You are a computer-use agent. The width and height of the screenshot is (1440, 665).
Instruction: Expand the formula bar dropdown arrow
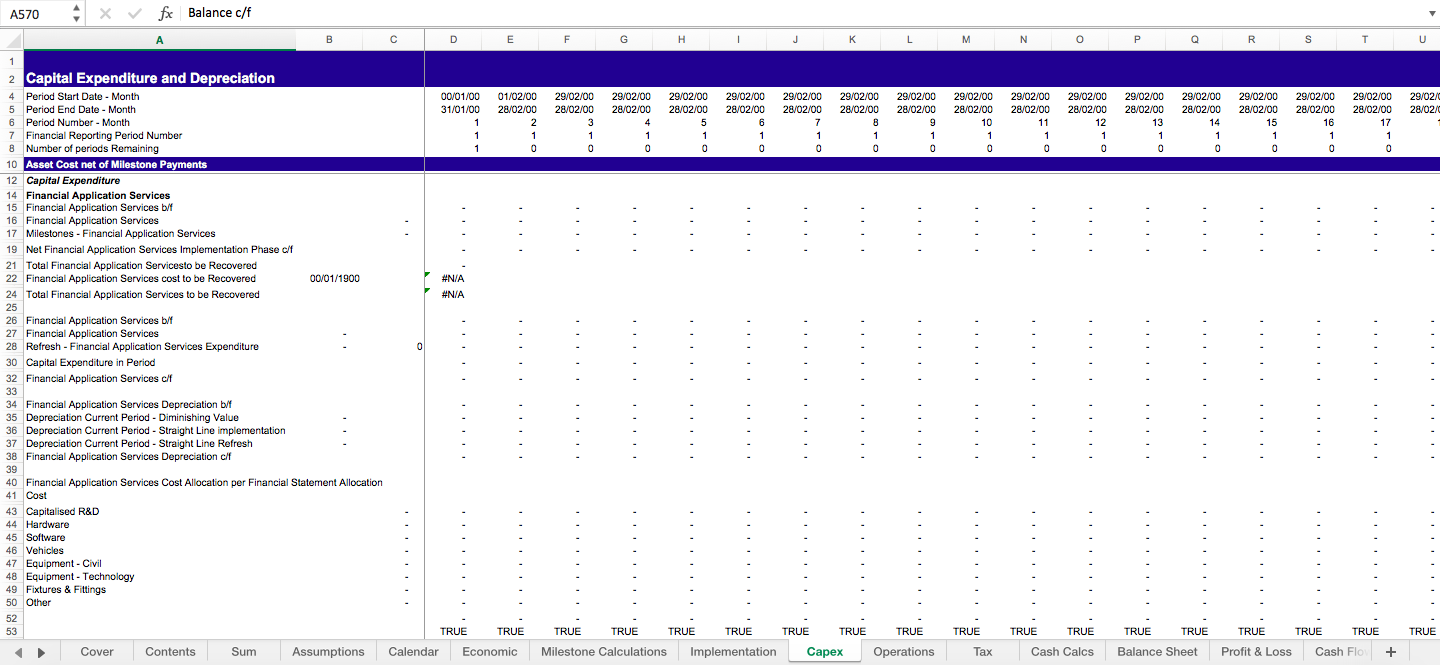[x=1432, y=14]
